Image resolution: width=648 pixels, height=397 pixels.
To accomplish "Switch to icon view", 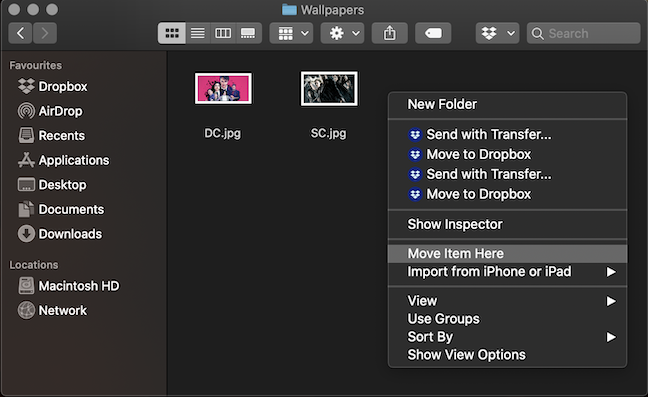I will pyautogui.click(x=172, y=33).
